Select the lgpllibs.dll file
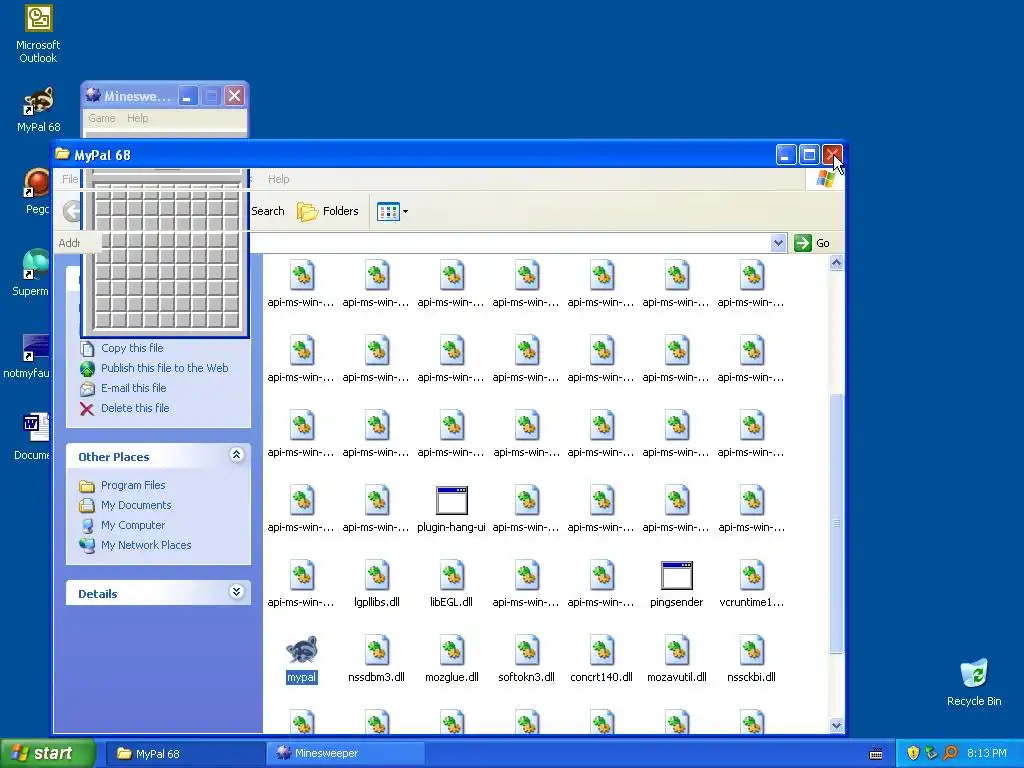Viewport: 1024px width, 768px height. (x=377, y=584)
